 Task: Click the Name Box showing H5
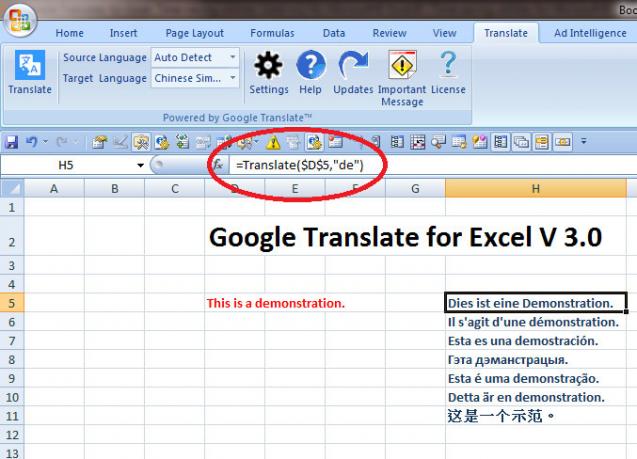[68, 165]
